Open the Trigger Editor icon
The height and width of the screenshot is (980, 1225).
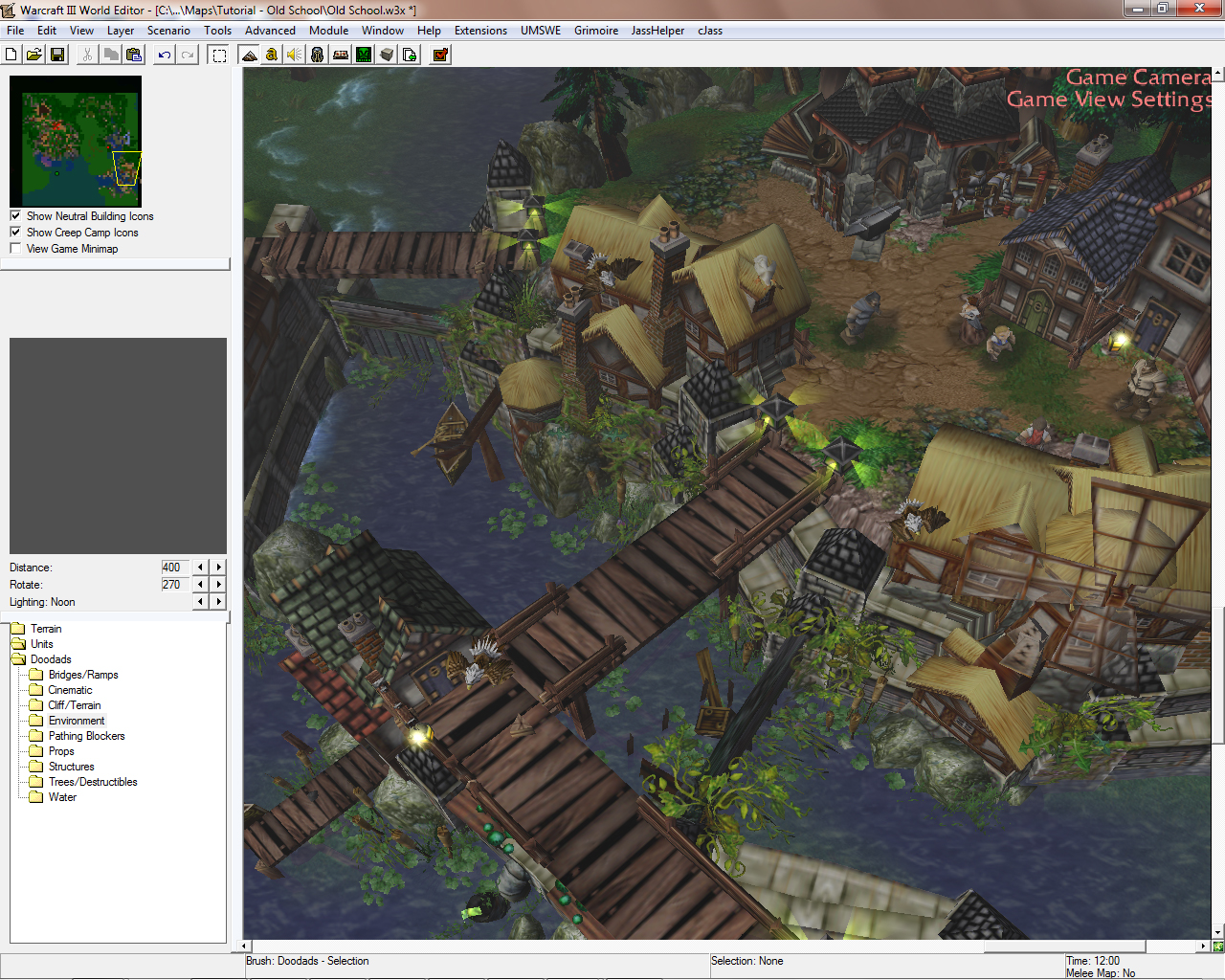(x=272, y=55)
